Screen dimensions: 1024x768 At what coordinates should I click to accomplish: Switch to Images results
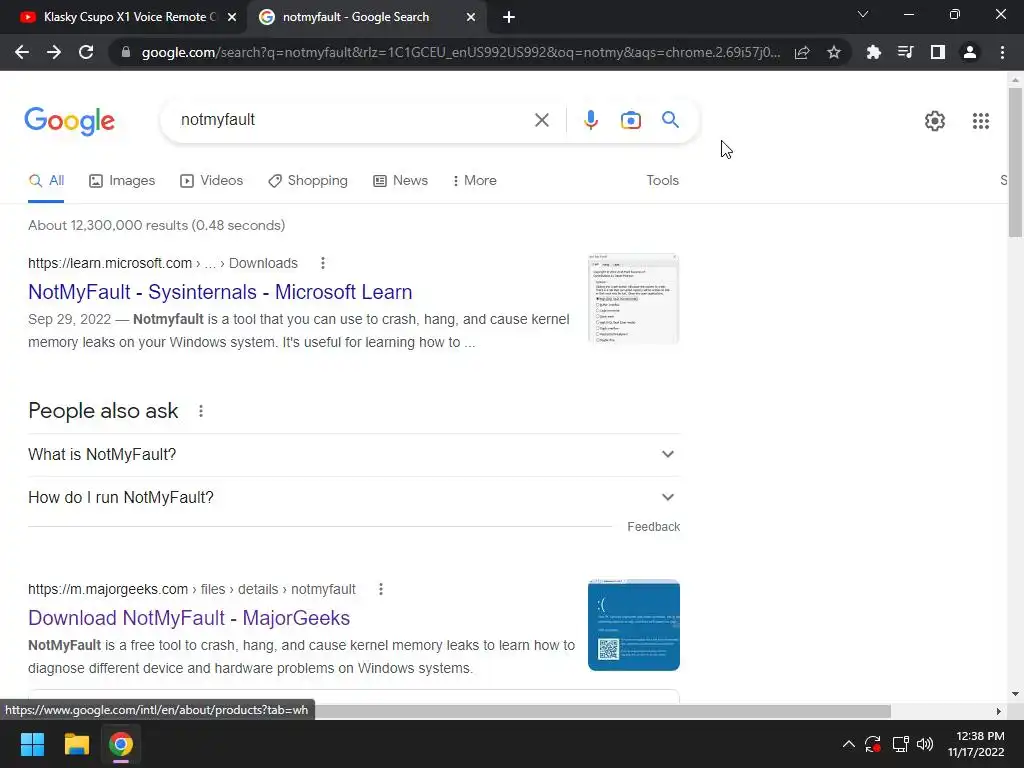click(x=122, y=181)
